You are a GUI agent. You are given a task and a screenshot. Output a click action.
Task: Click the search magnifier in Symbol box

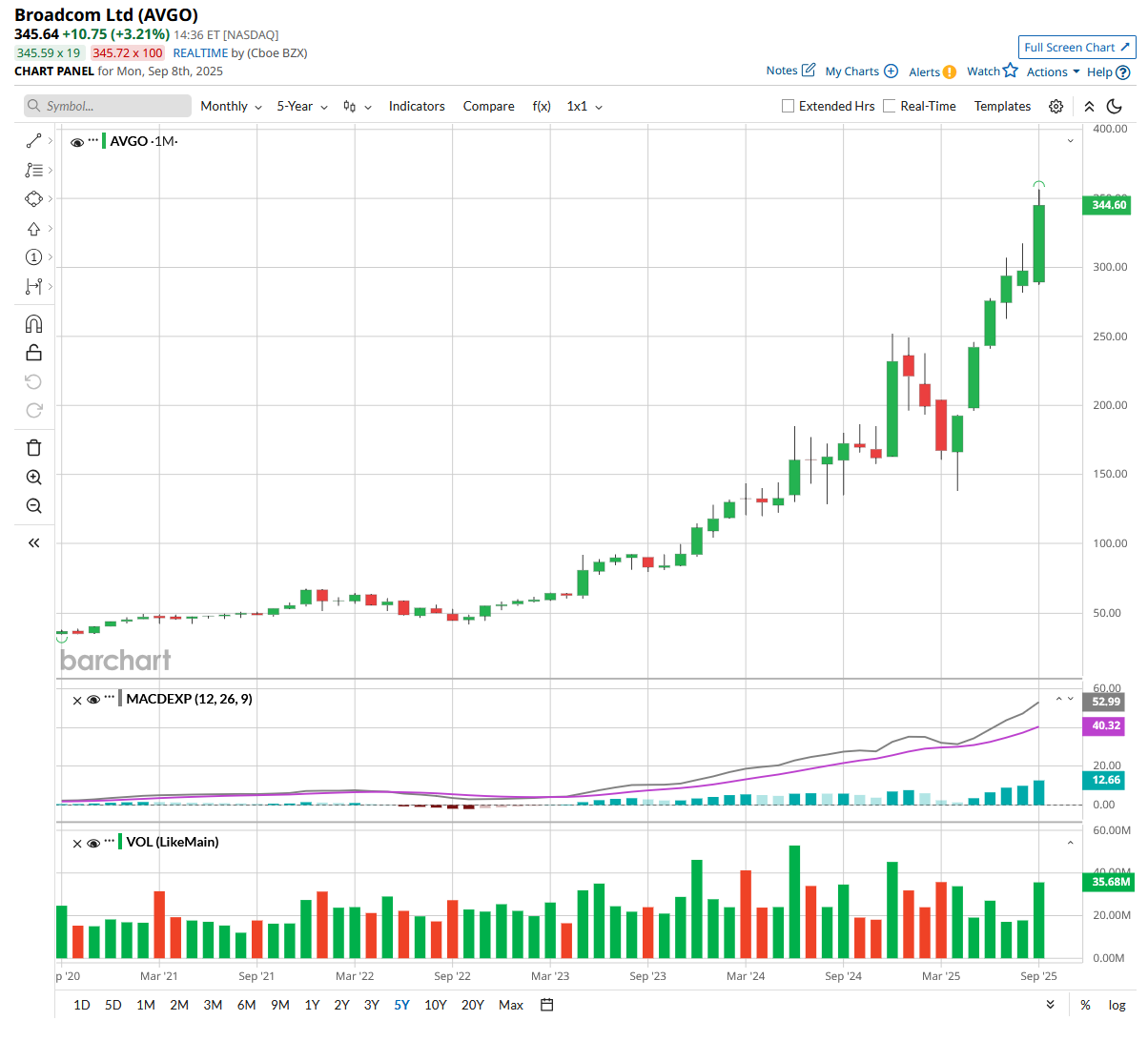tap(34, 106)
